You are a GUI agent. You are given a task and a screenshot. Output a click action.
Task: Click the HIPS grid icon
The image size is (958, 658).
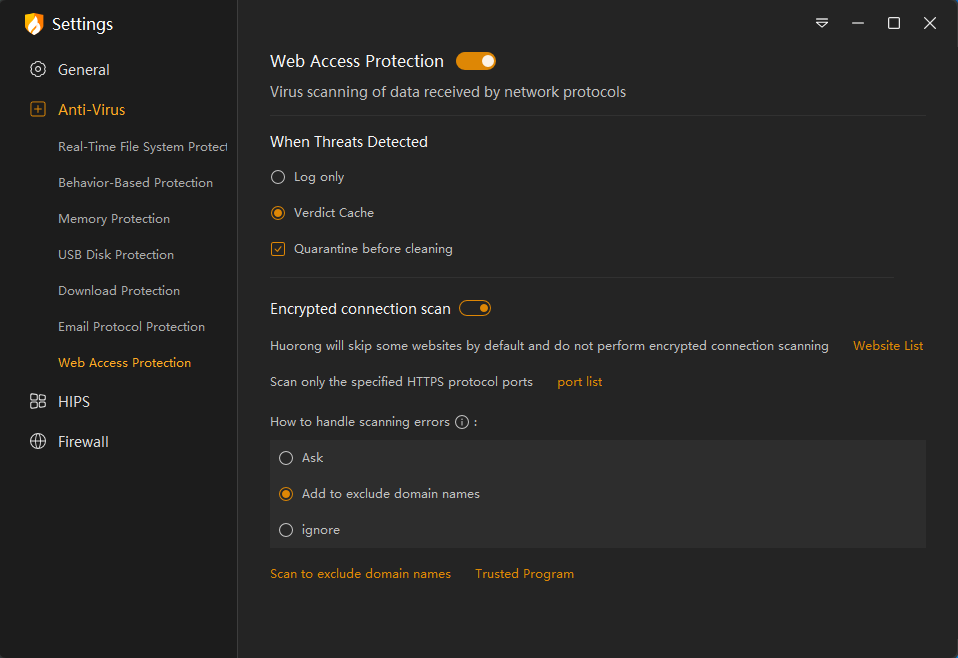tap(38, 402)
